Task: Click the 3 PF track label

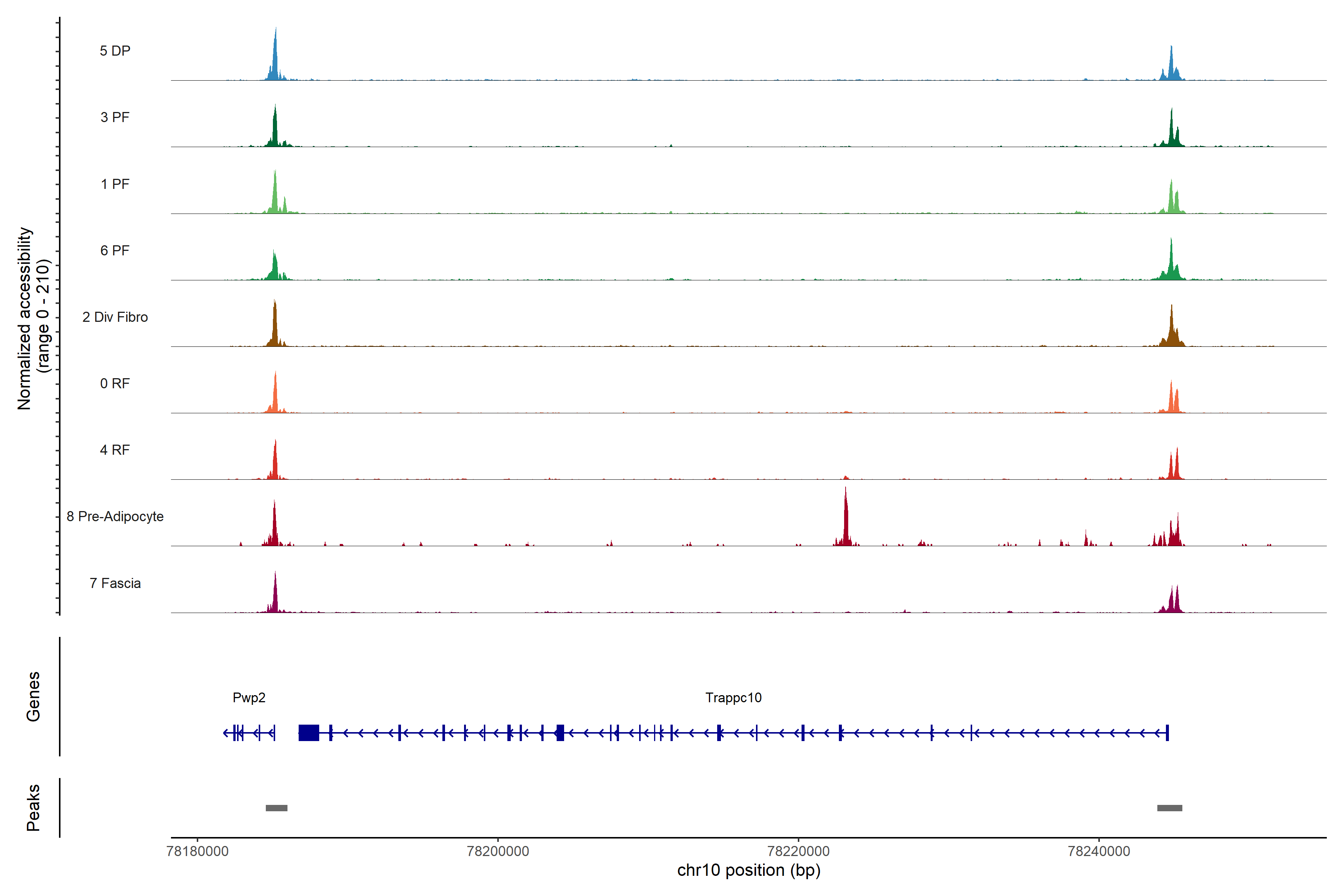Action: click(x=115, y=117)
